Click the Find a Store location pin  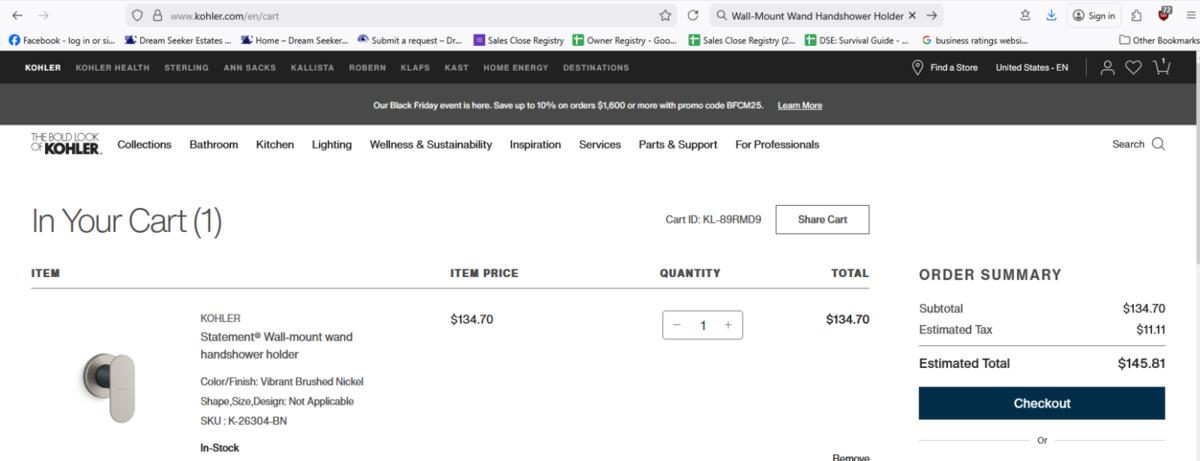[x=917, y=68]
